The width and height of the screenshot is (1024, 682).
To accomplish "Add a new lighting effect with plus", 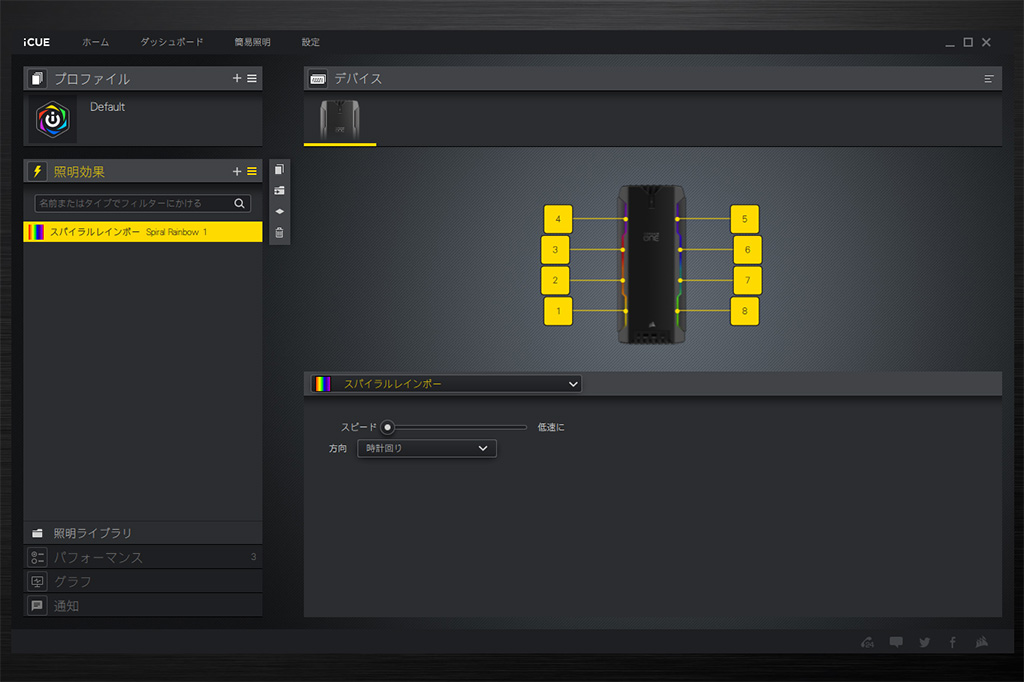I will click(x=237, y=171).
